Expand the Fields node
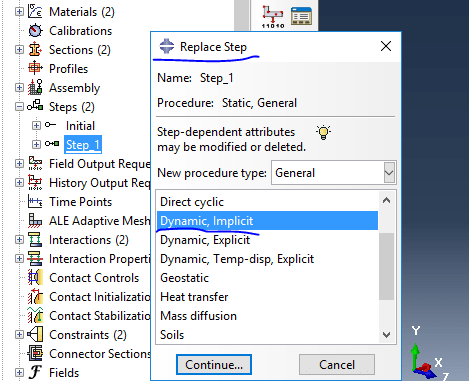Viewport: 469px width, 381px height. click(19, 373)
